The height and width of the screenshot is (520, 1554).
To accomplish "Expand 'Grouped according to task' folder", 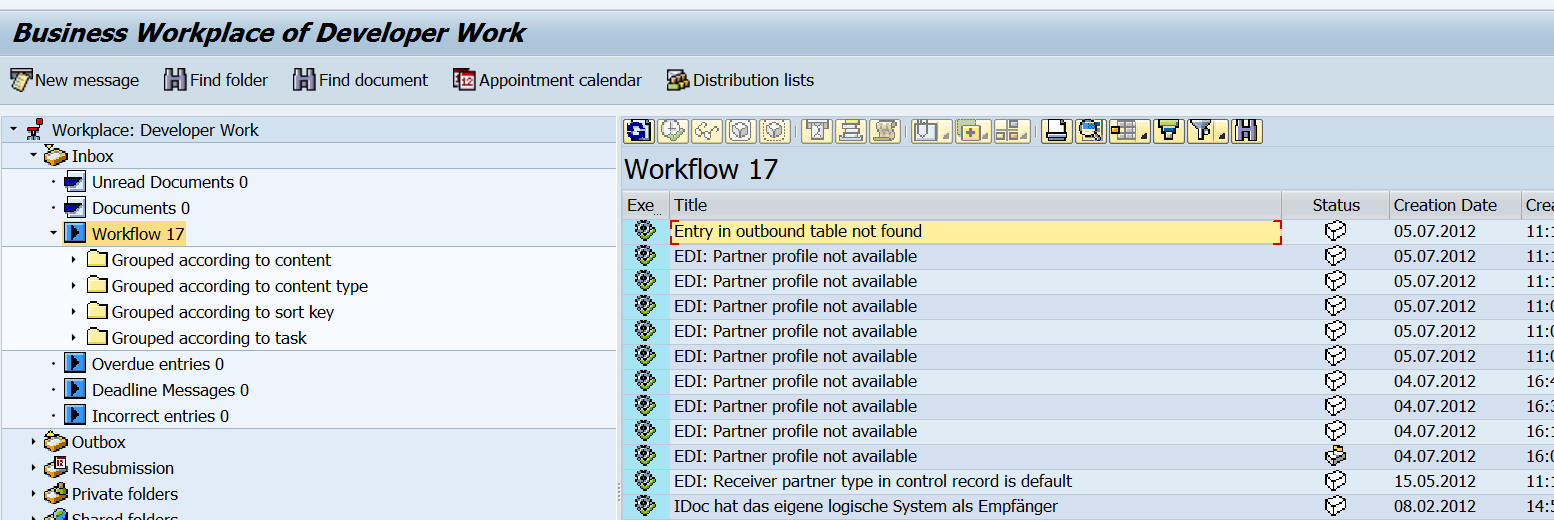I will tap(73, 338).
